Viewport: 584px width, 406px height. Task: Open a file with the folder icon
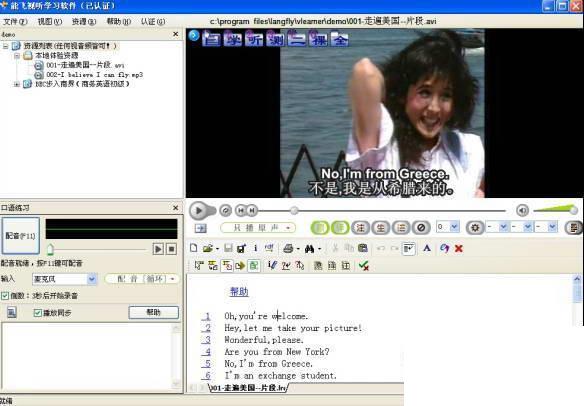(208, 248)
